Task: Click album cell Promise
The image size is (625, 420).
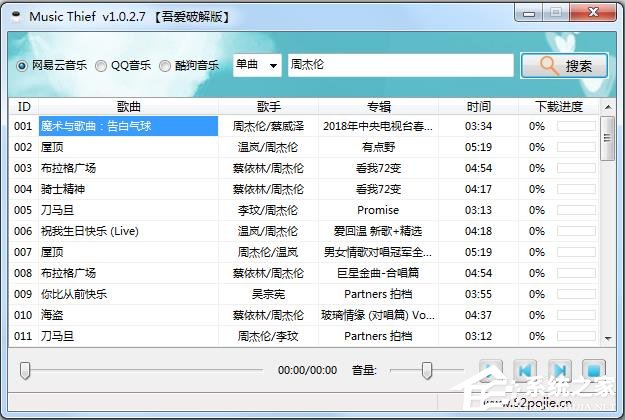Action: click(x=378, y=210)
